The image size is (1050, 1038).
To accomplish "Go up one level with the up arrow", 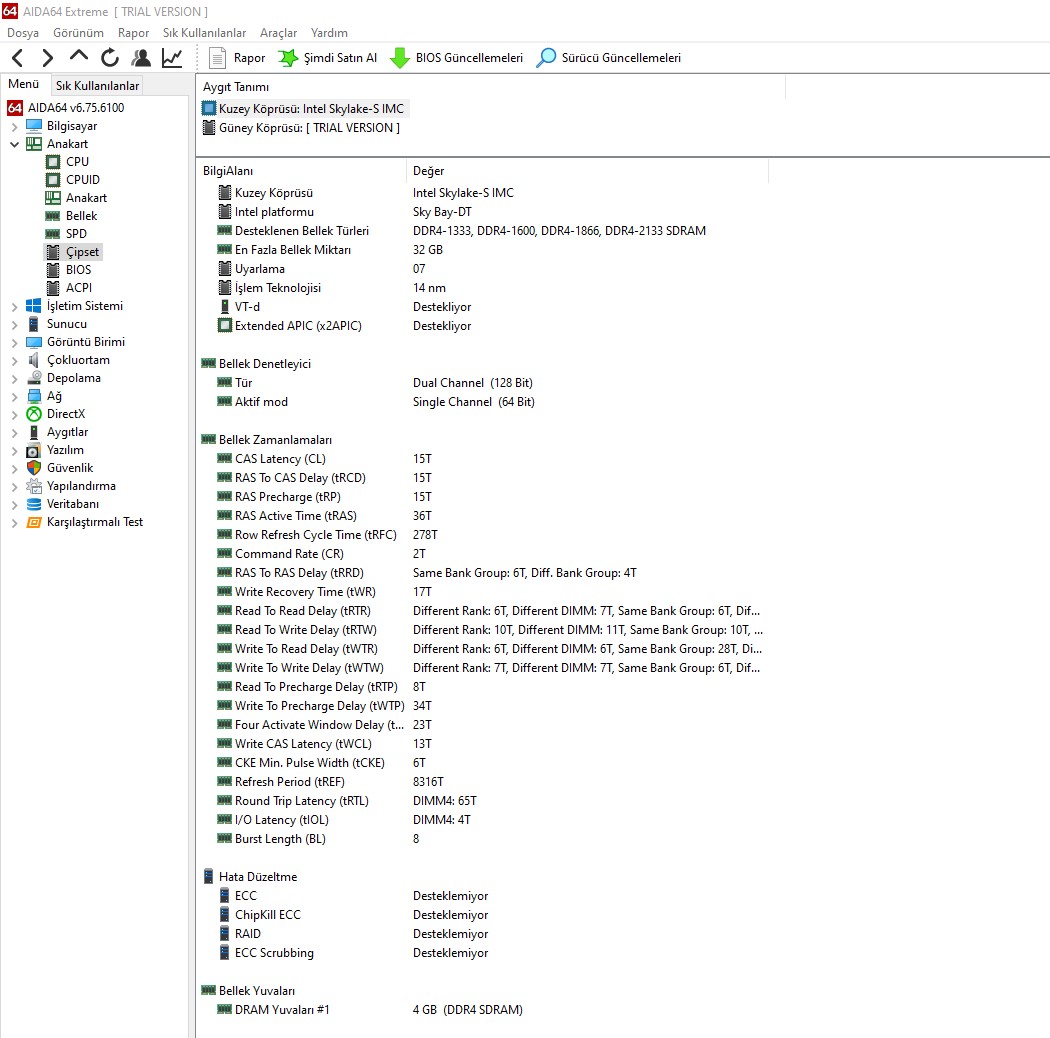I will pos(78,57).
